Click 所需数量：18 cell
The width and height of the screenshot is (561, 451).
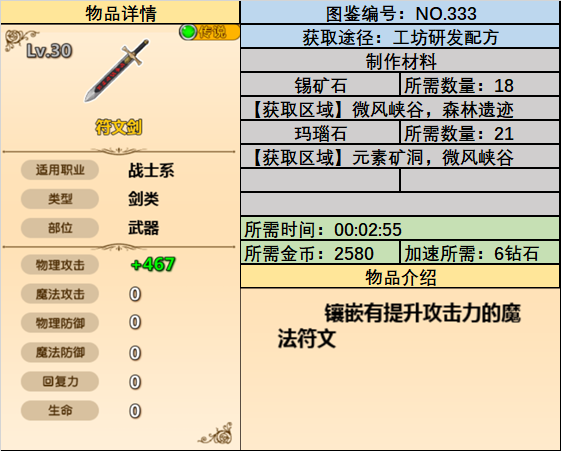click(x=480, y=85)
